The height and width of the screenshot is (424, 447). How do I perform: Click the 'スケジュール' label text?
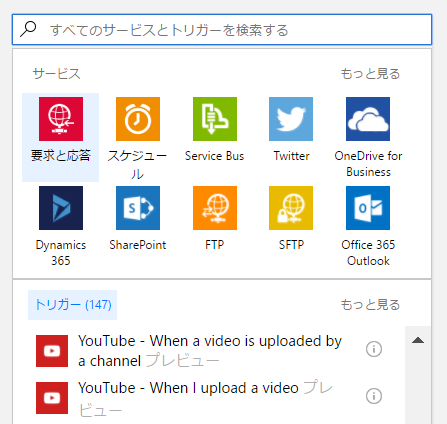point(137,164)
